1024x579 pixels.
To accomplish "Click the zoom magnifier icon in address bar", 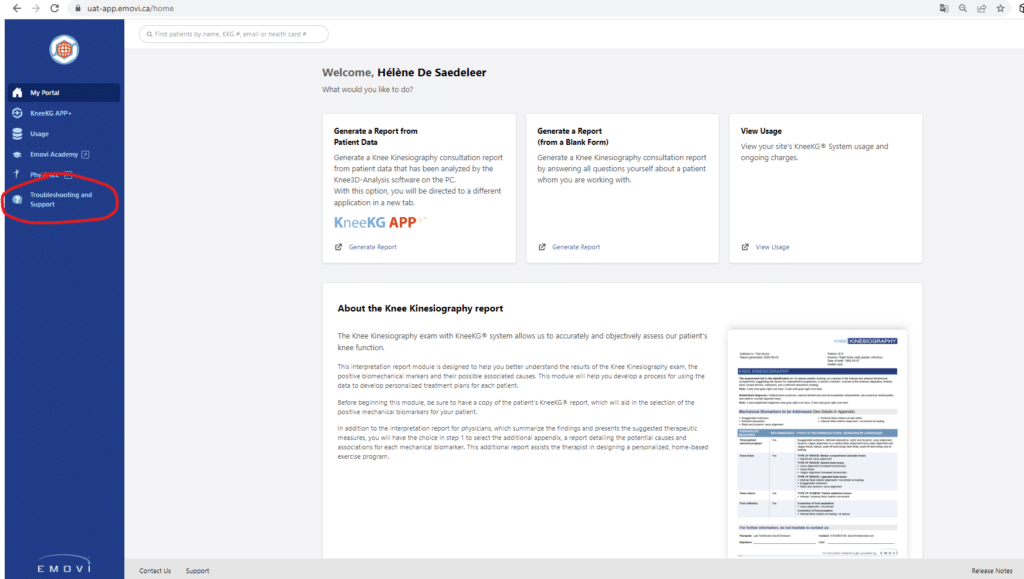I will [963, 8].
